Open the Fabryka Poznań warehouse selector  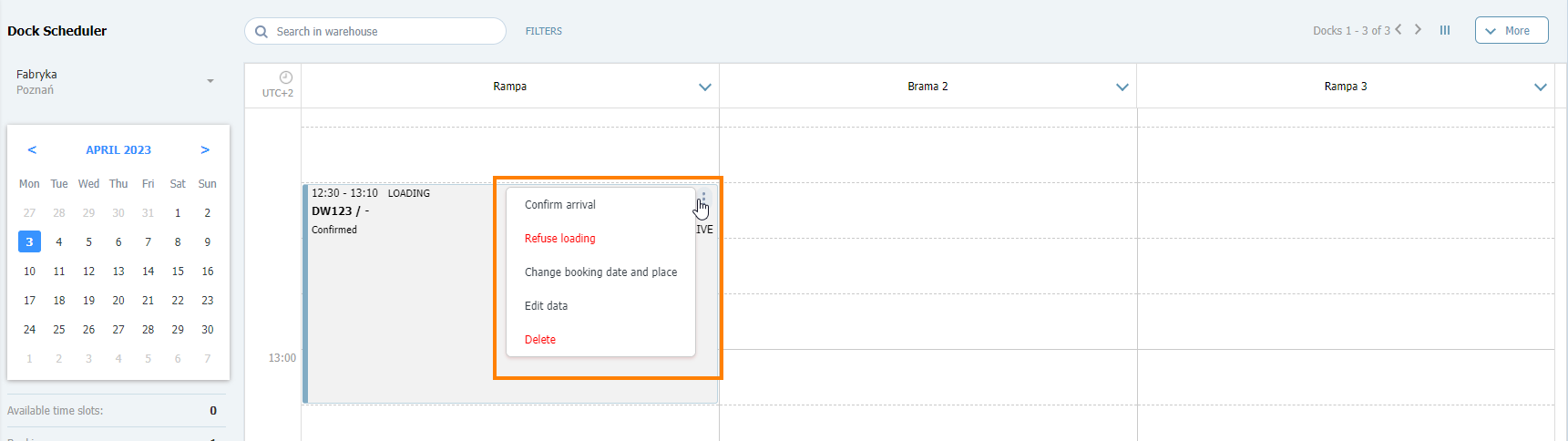click(210, 81)
